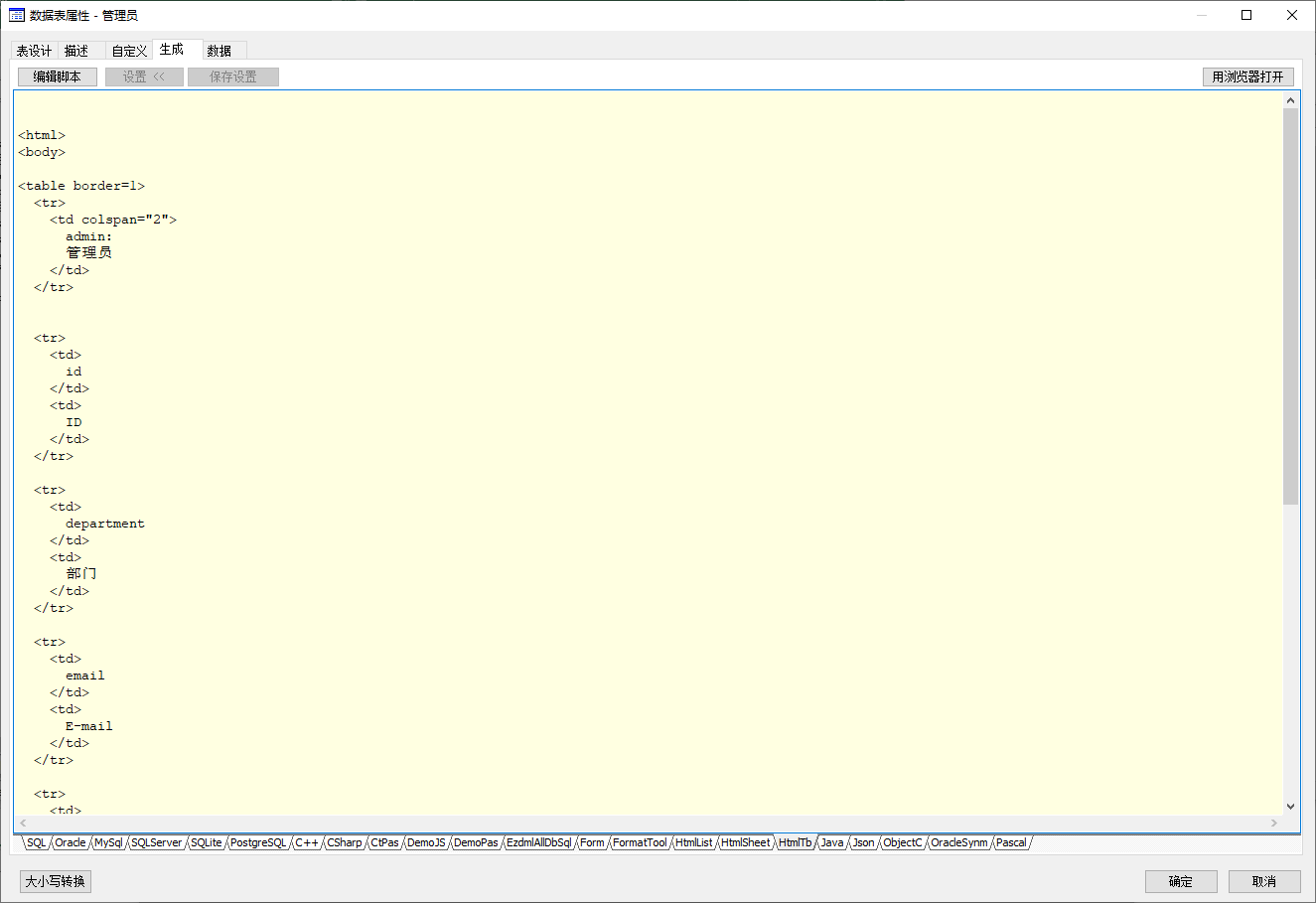Select the DemoPas generator tab
1316x903 pixels.
coord(476,842)
